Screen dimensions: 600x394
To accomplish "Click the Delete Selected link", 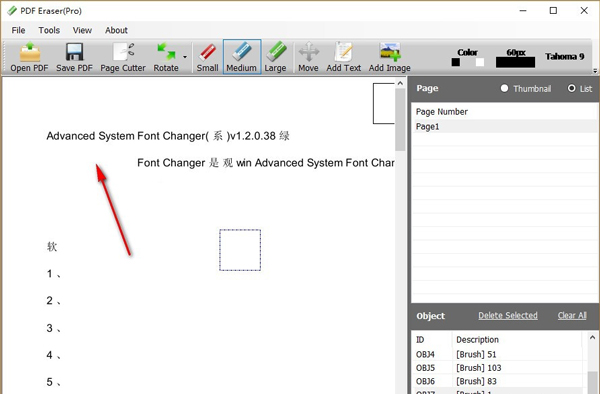I will click(508, 316).
